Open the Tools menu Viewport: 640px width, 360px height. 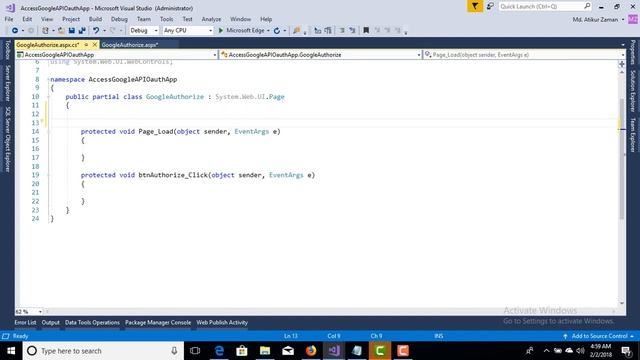(x=167, y=19)
